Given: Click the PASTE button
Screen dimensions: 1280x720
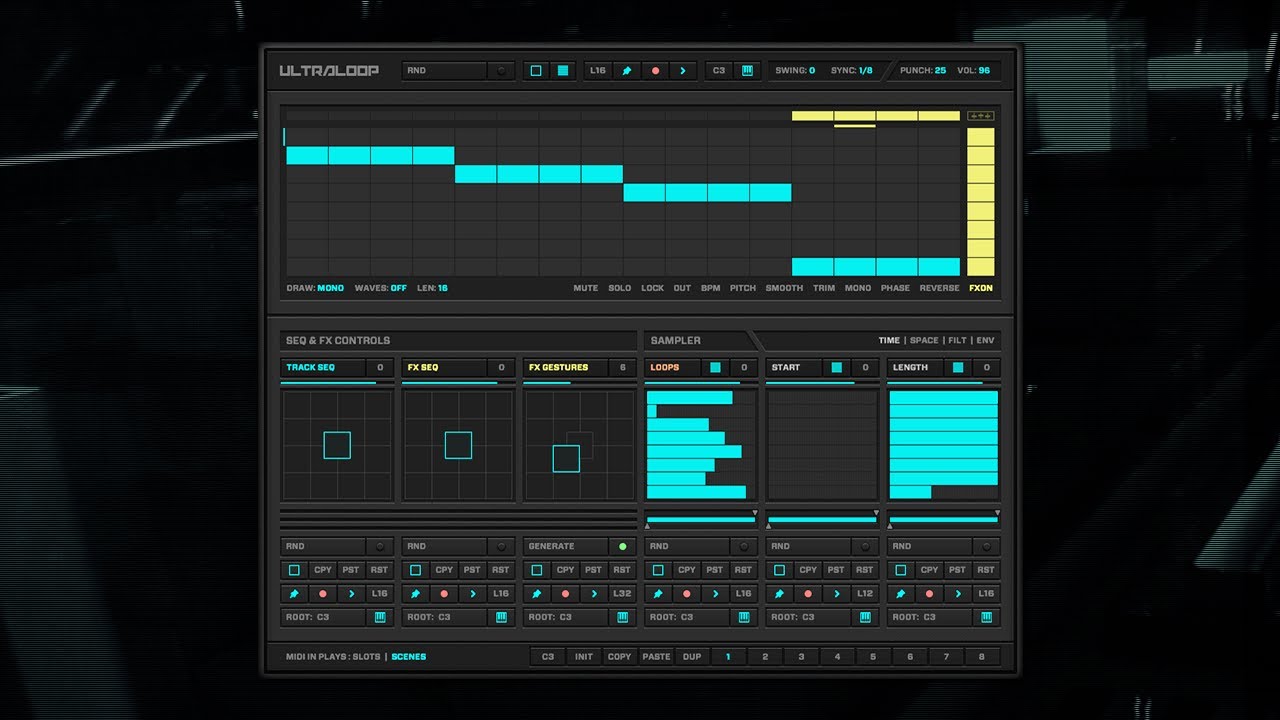Looking at the screenshot, I should coord(656,657).
